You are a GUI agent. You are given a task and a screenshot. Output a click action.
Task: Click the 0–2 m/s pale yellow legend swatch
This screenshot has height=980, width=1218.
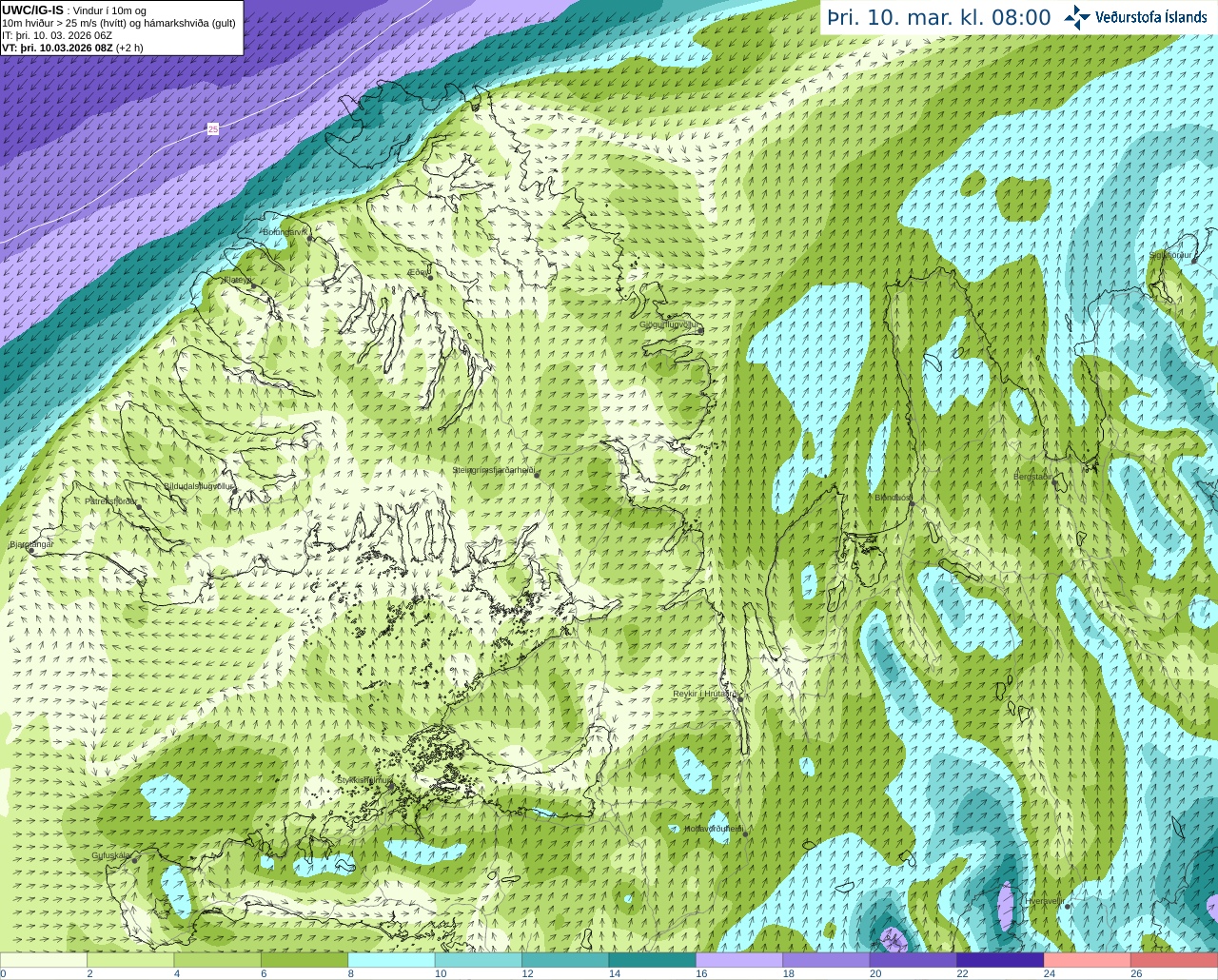[44, 960]
